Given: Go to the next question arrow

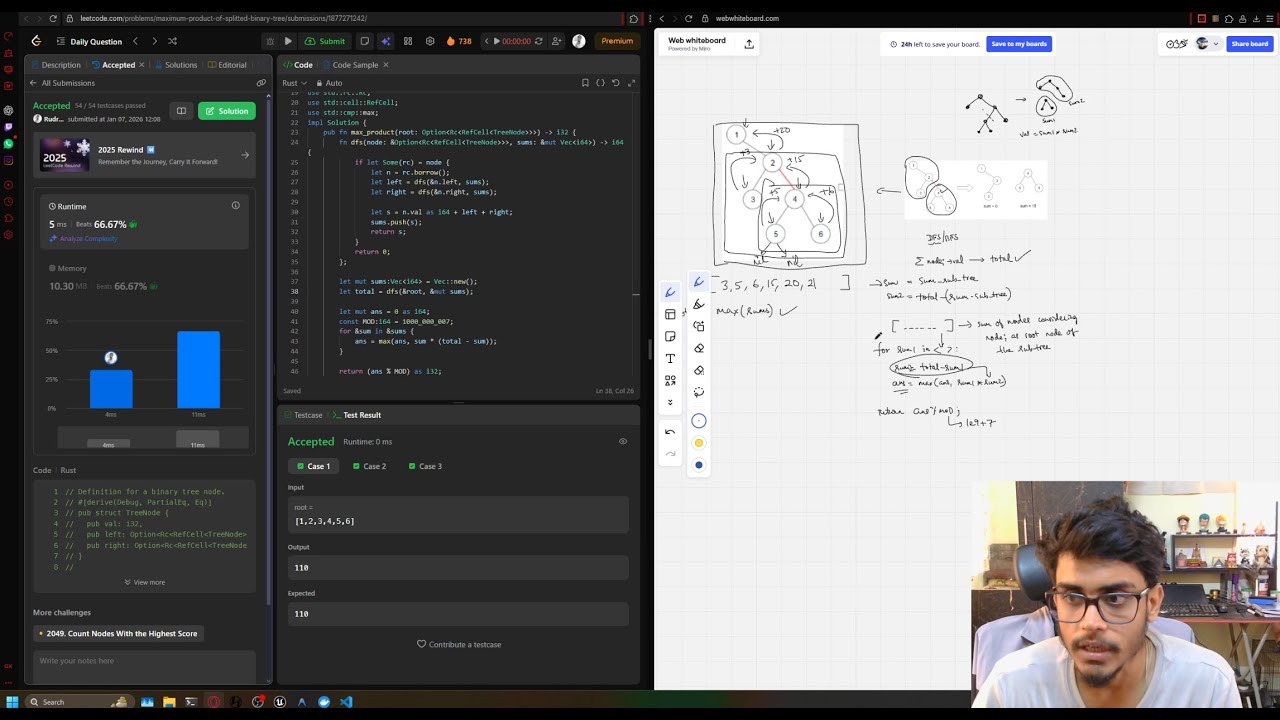Looking at the screenshot, I should click(x=154, y=41).
